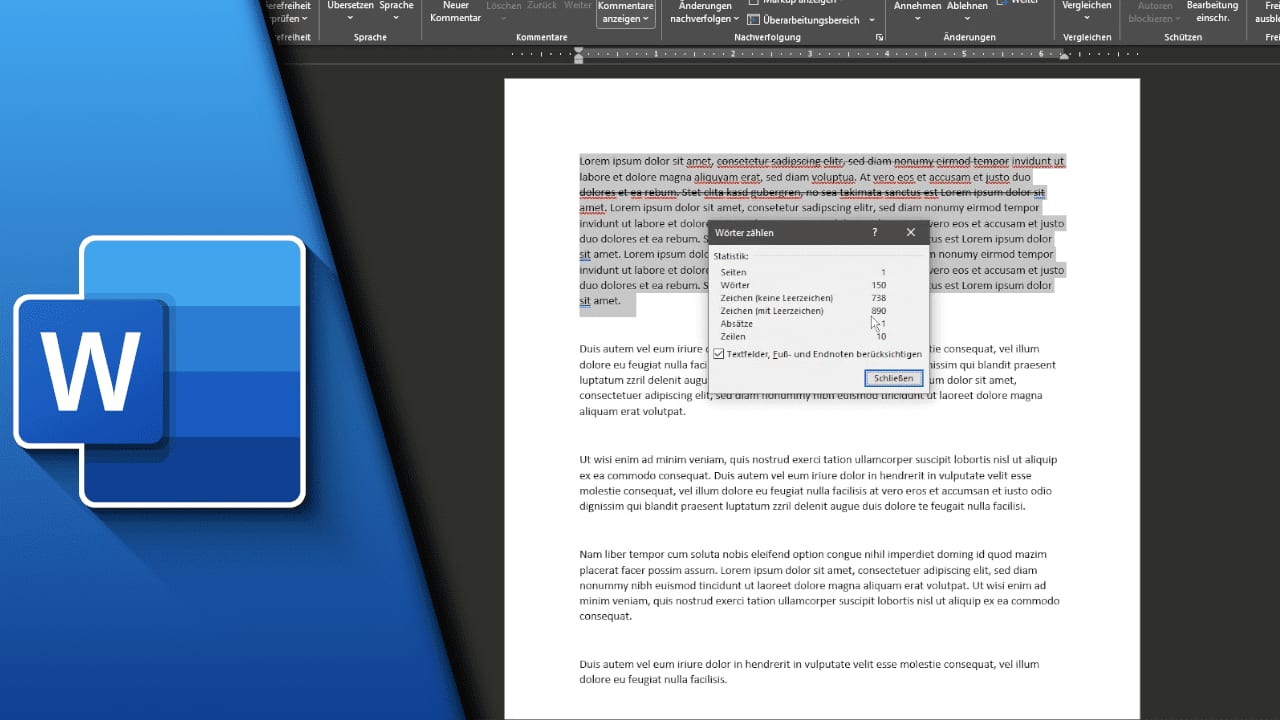Image resolution: width=1280 pixels, height=720 pixels.
Task: Open the Vergleichen compare dropdown
Action: click(1087, 11)
